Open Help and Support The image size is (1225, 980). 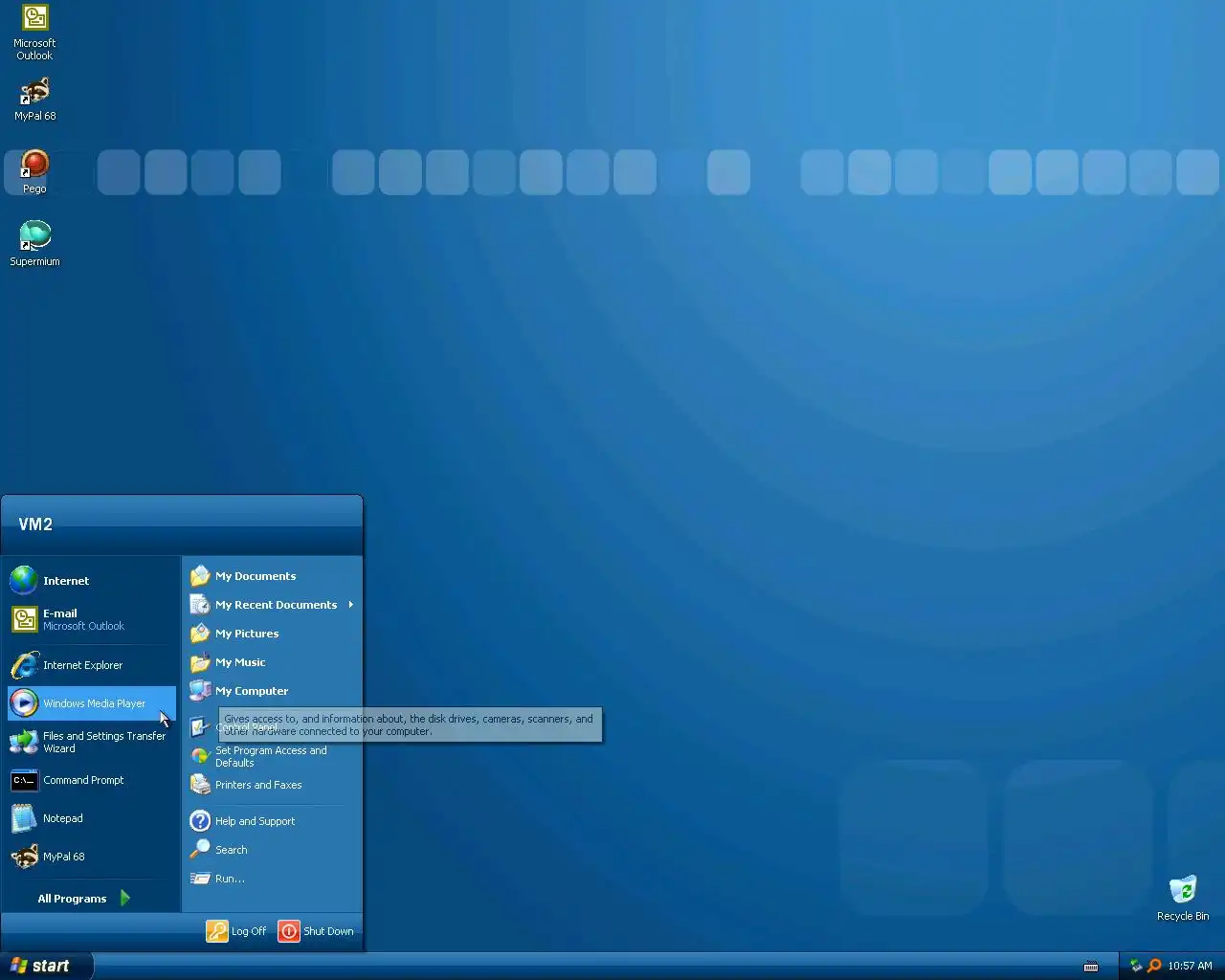tap(272, 821)
